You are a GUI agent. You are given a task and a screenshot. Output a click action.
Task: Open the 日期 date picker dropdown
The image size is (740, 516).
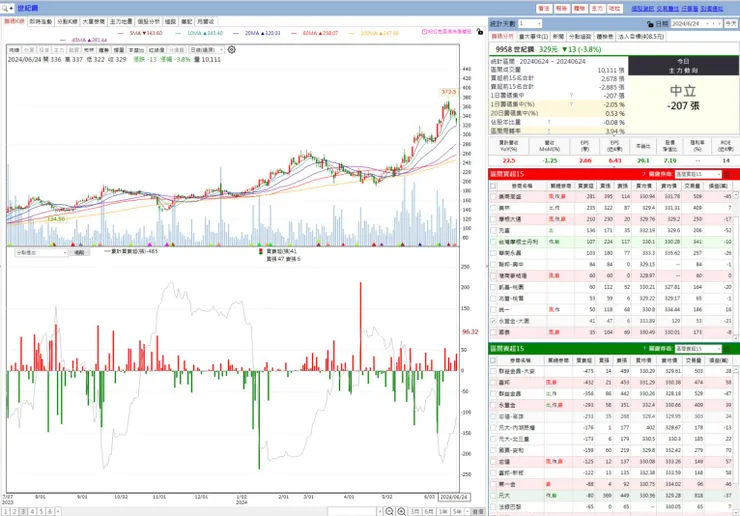[707, 24]
